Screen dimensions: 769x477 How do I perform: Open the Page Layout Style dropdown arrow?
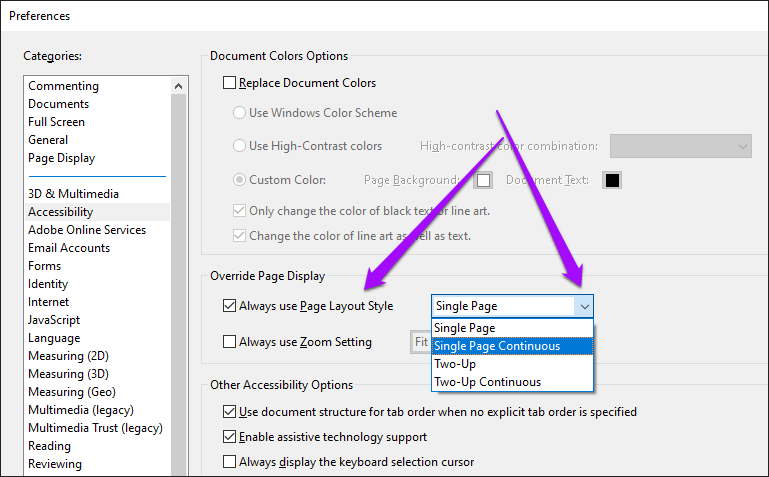[584, 306]
